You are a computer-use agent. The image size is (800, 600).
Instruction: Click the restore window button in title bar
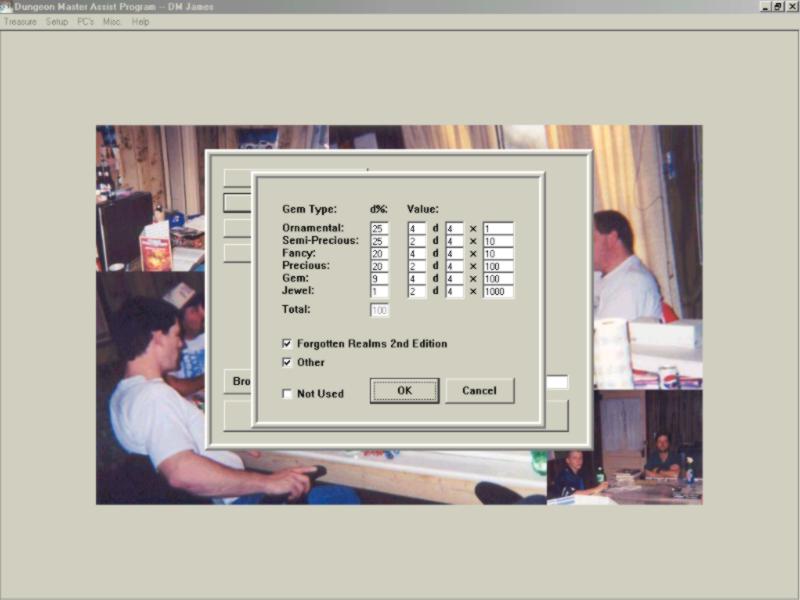coord(777,6)
